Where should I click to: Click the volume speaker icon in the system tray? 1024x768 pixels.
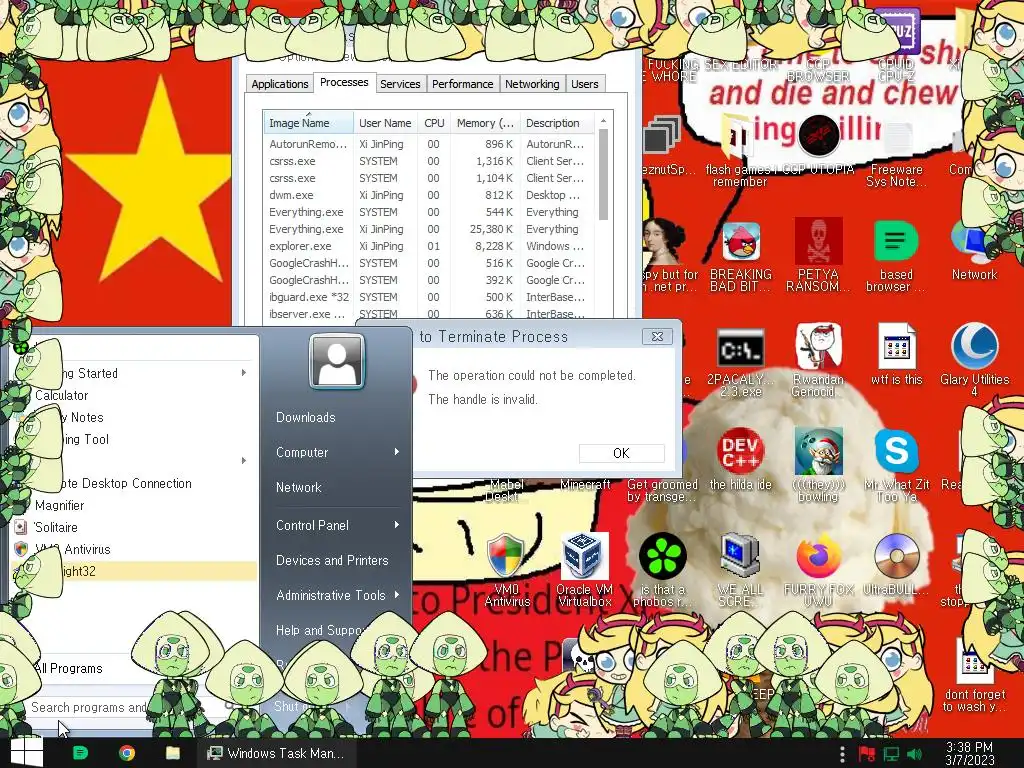[x=914, y=754]
